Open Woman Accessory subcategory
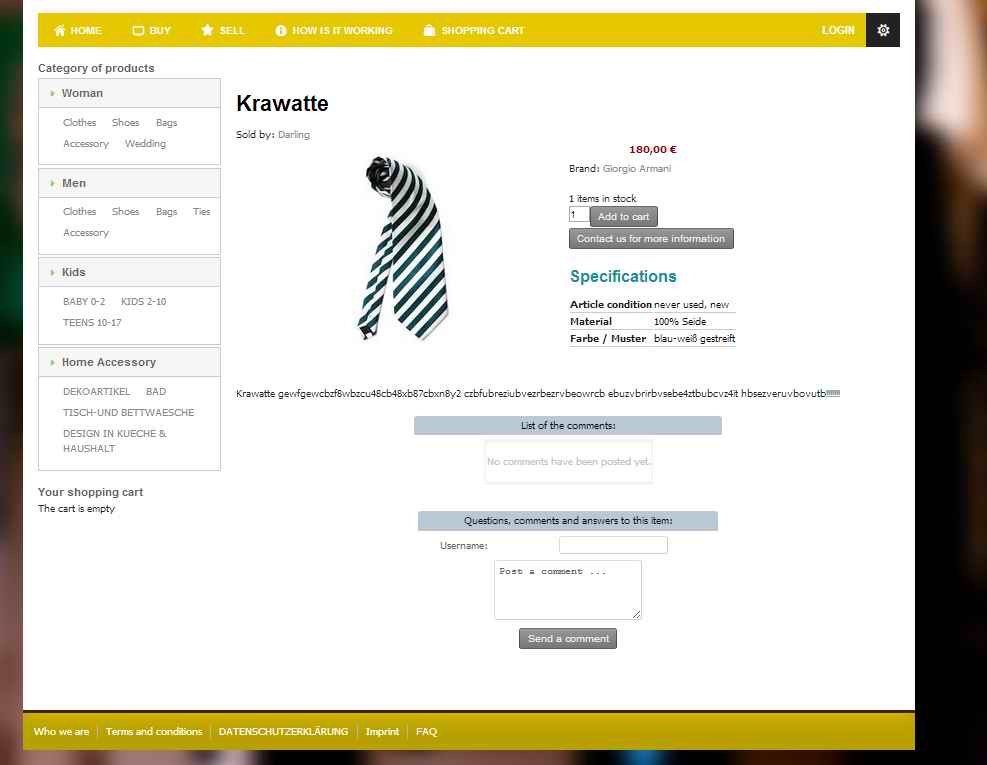The height and width of the screenshot is (765, 987). pos(86,144)
